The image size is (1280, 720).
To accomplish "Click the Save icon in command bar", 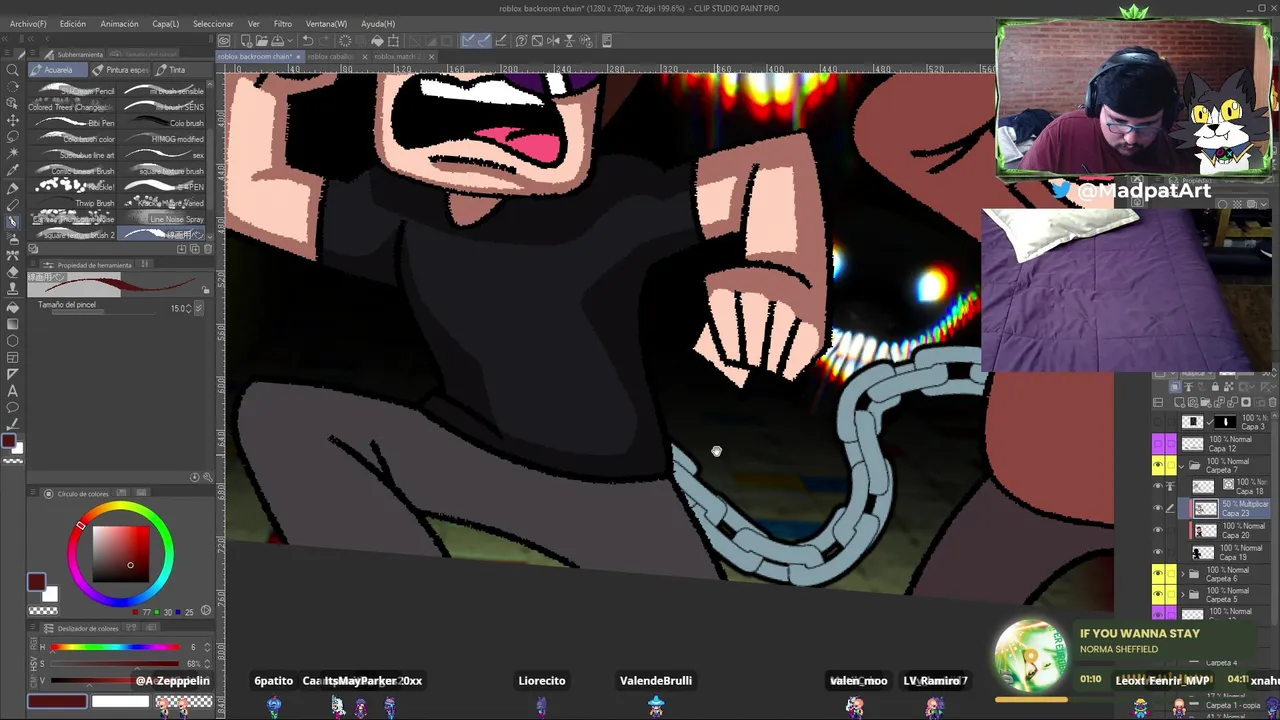I will [x=277, y=40].
